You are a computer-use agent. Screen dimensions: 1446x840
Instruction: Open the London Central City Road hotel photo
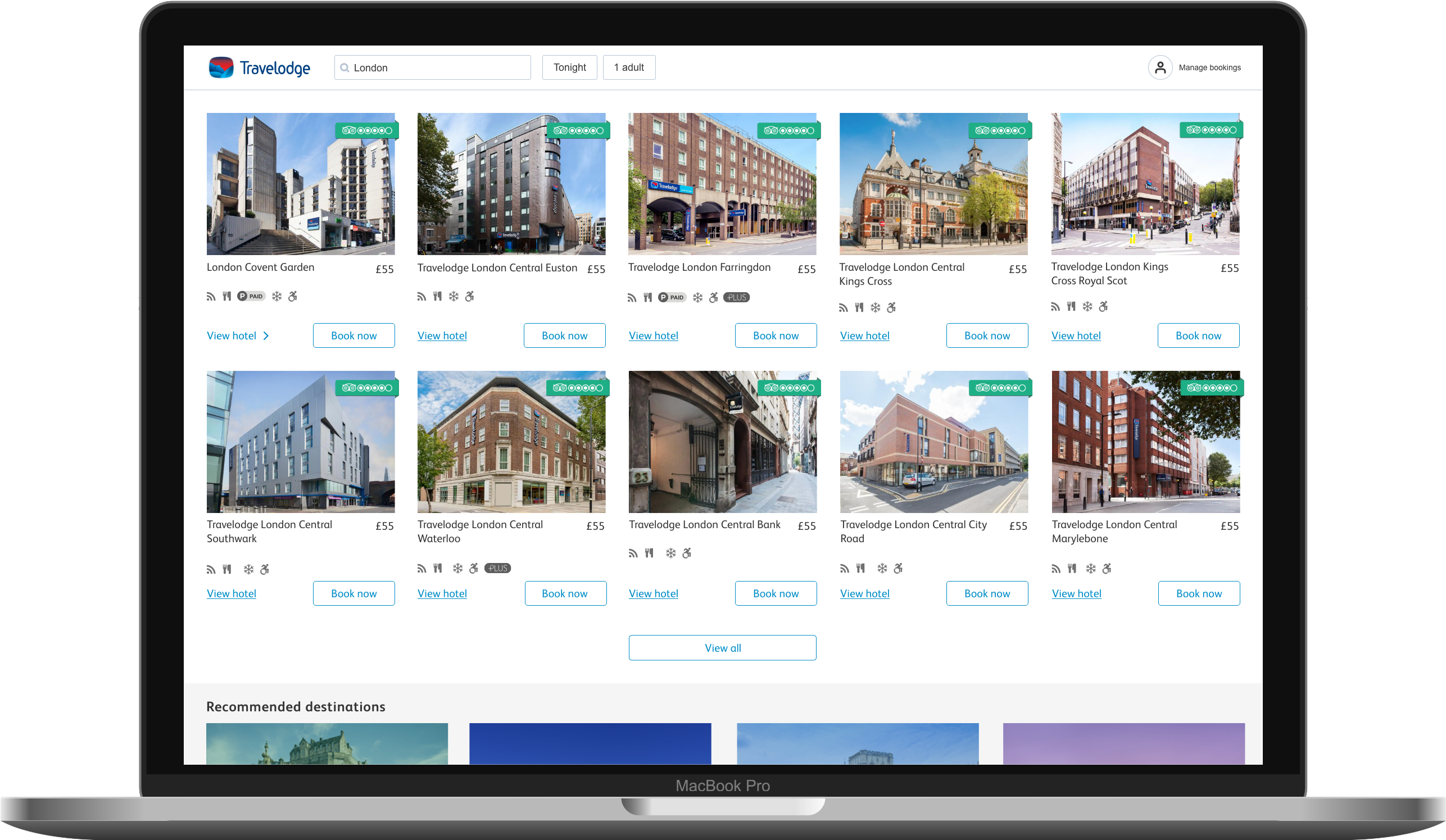tap(934, 442)
